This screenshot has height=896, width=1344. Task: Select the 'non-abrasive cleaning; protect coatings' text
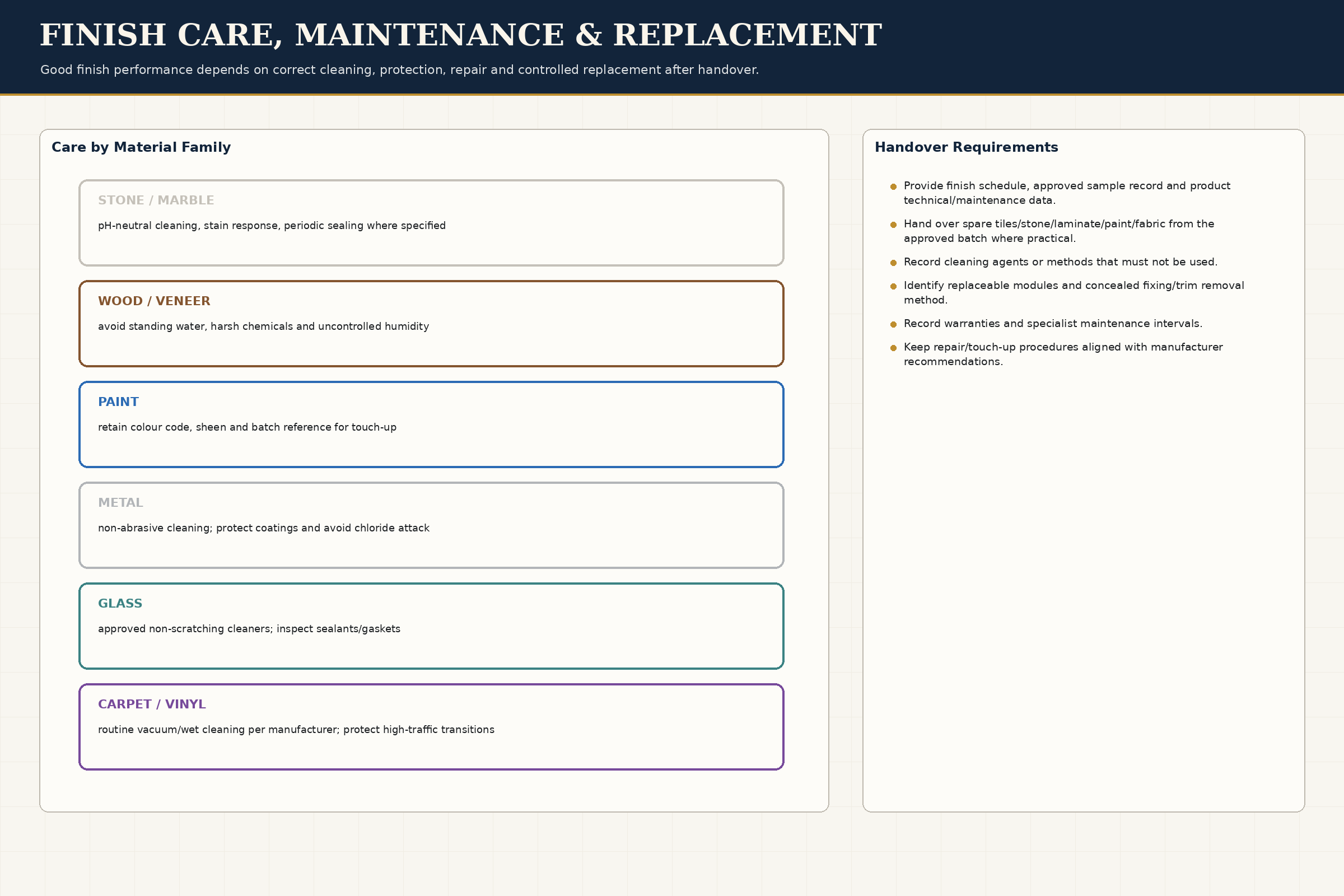tap(263, 528)
